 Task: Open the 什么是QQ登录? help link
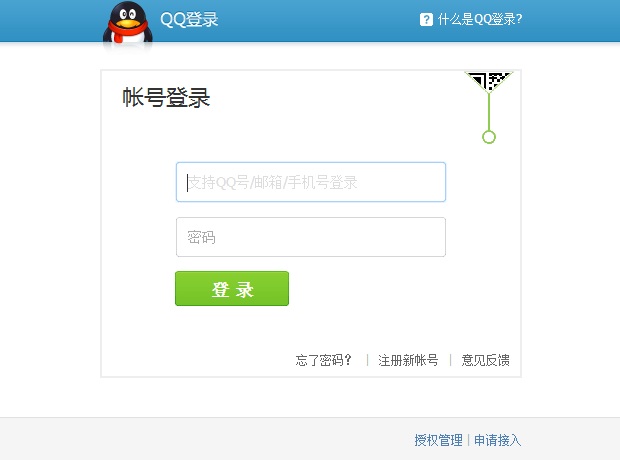click(x=480, y=19)
